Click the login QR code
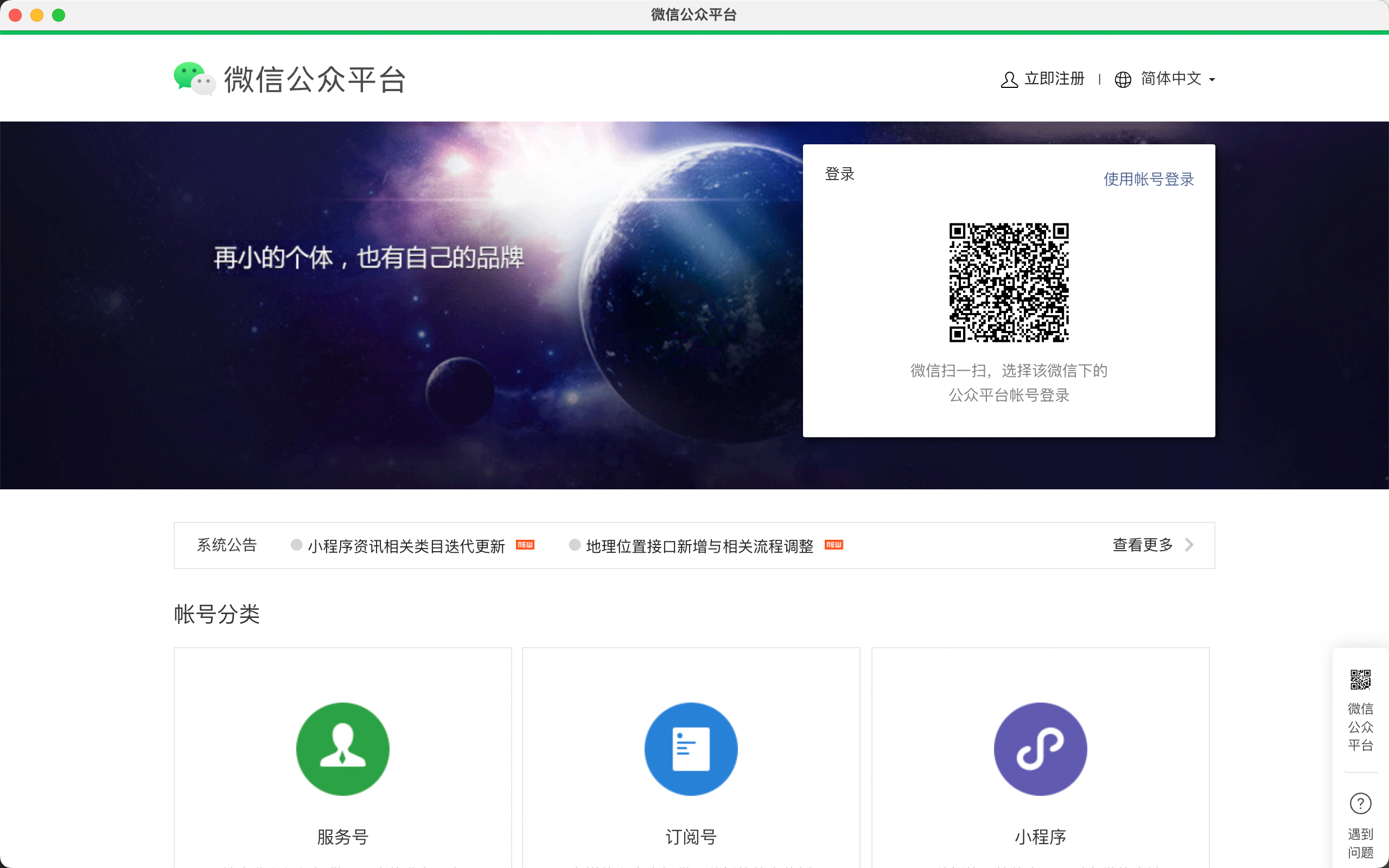1389x868 pixels. click(x=1009, y=282)
